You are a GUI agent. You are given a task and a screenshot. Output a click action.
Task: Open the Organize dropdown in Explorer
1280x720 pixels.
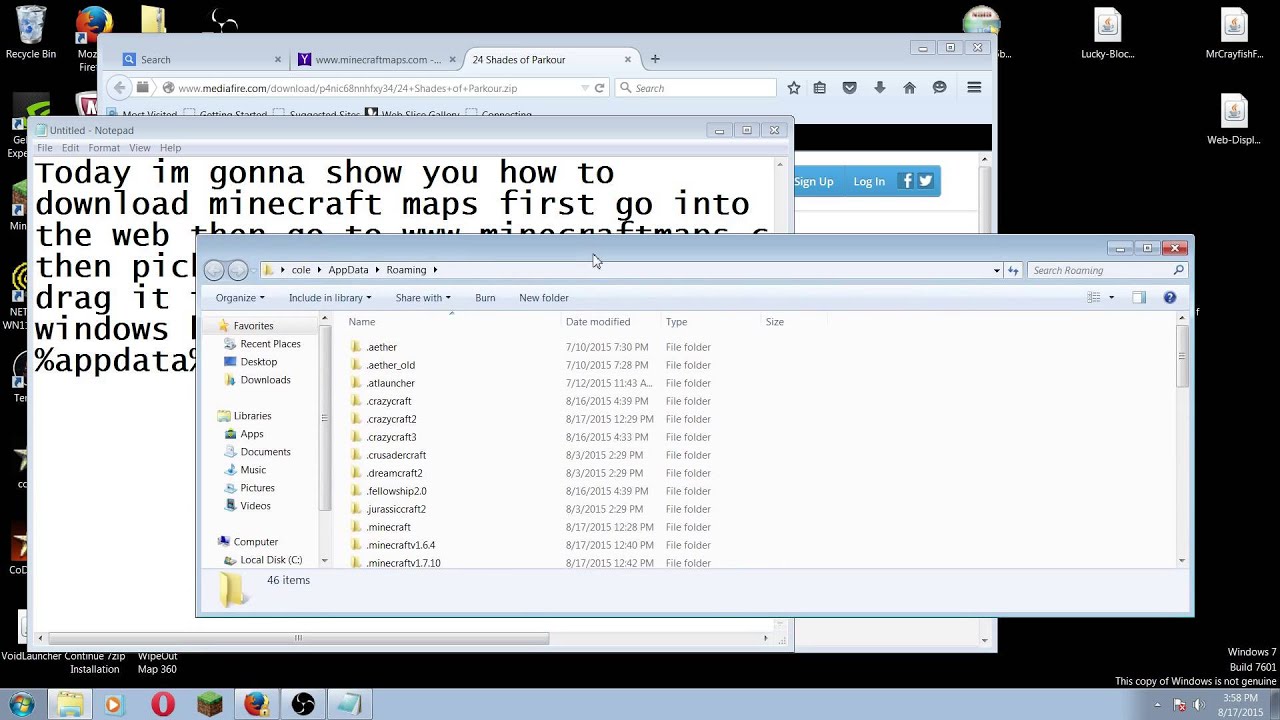(x=240, y=298)
